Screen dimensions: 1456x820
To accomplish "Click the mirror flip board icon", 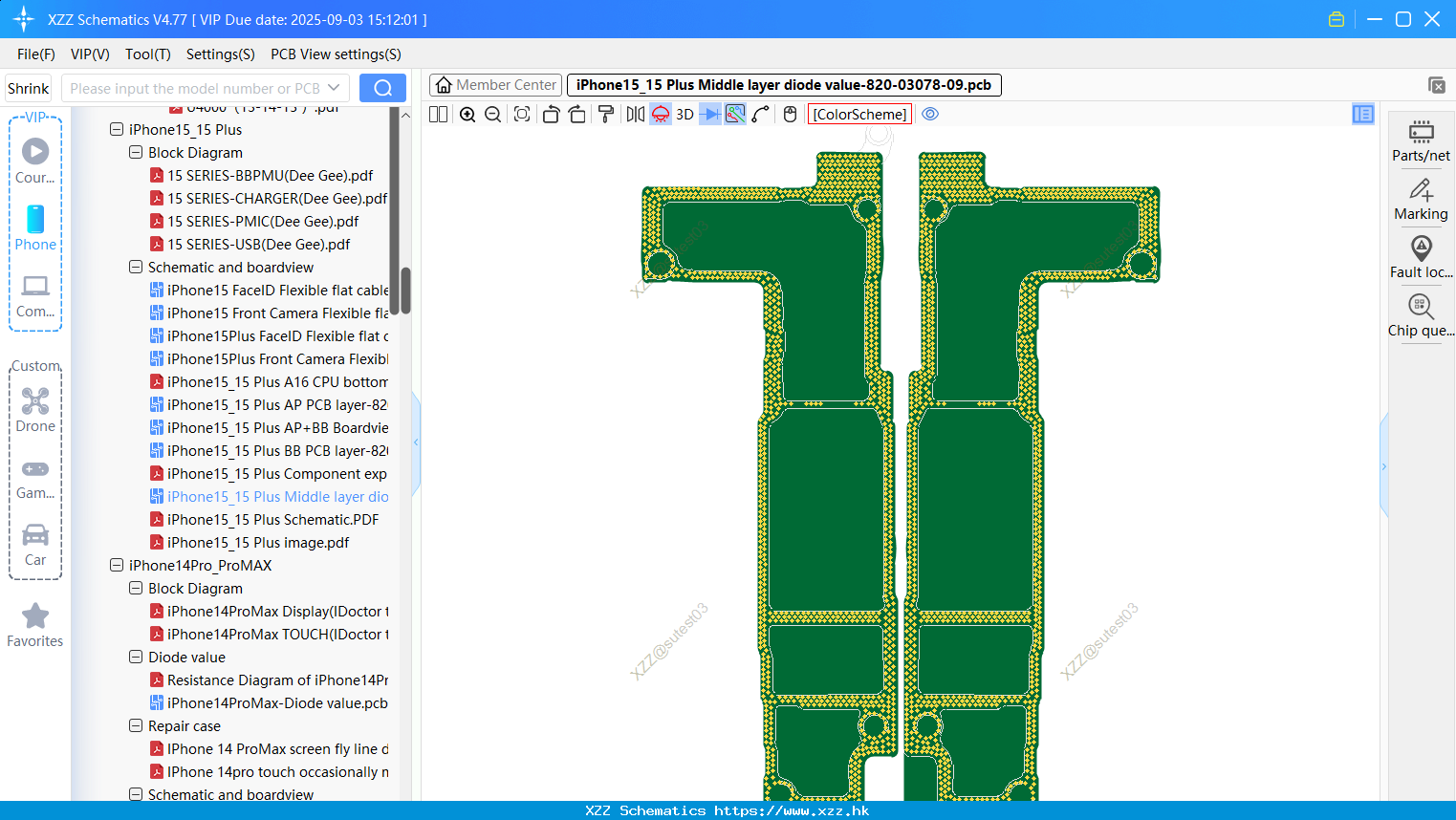I will (x=636, y=115).
